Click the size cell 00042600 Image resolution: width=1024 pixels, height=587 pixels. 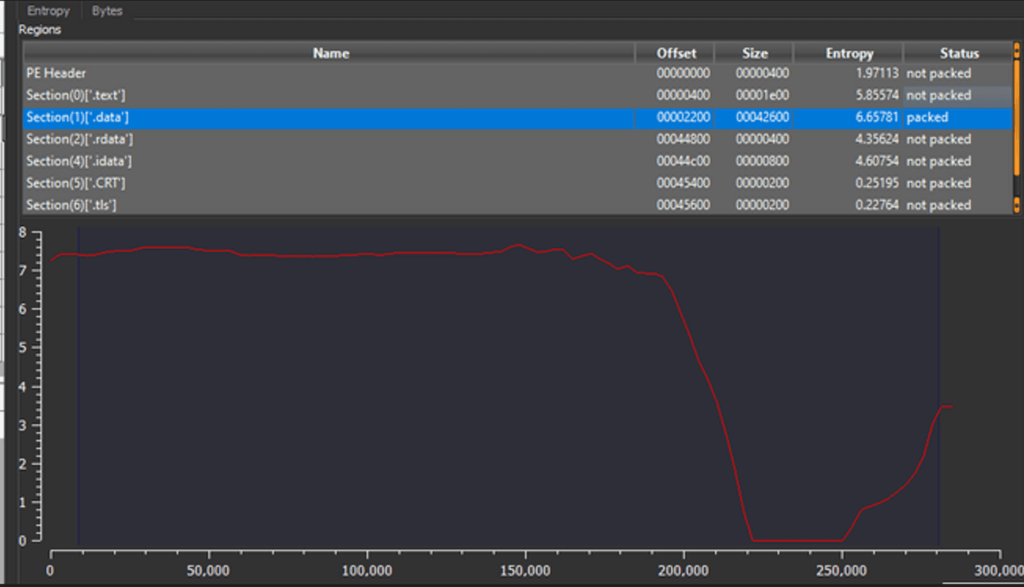point(762,118)
